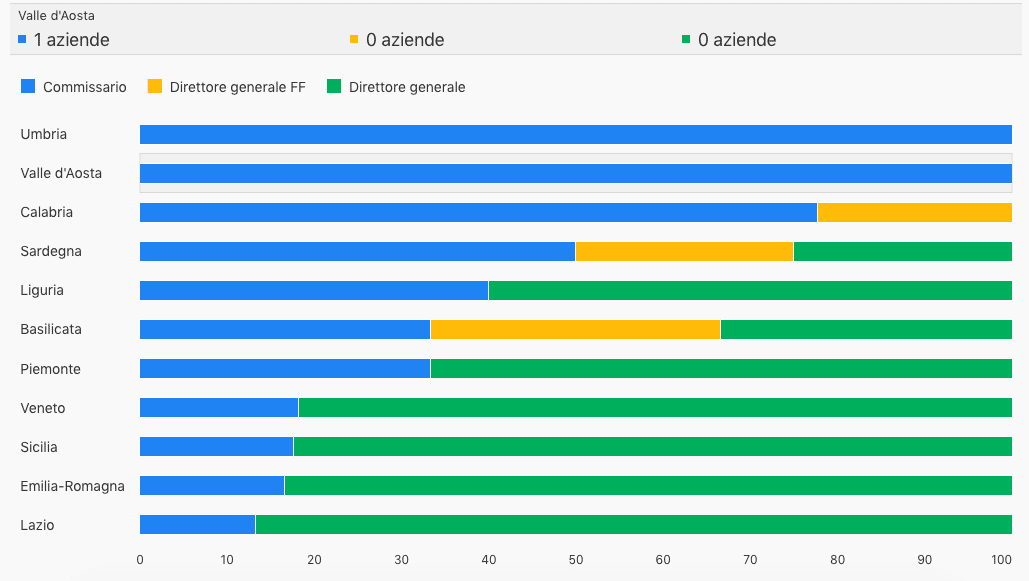Click Lazio's blue Commissario segment

point(197,524)
